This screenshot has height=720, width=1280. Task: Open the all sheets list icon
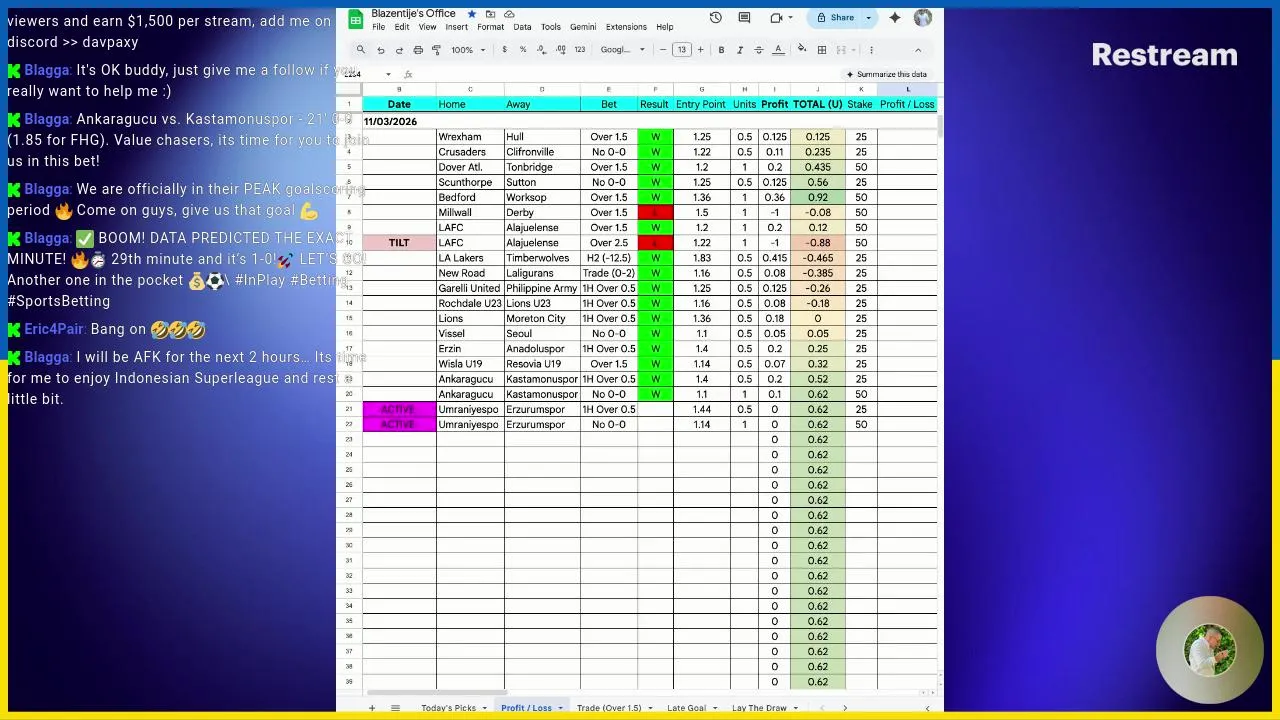[395, 708]
